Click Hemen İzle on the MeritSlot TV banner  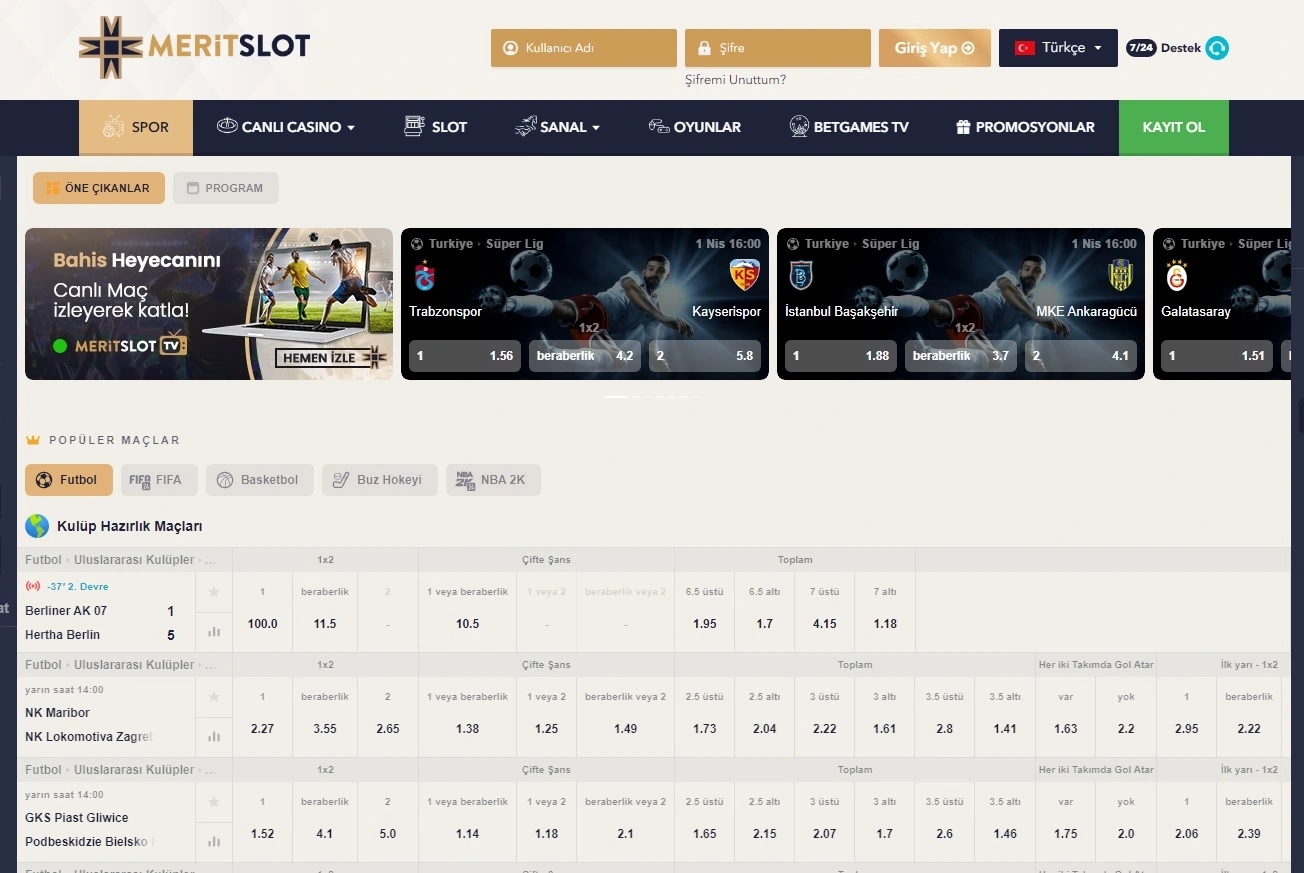(331, 358)
